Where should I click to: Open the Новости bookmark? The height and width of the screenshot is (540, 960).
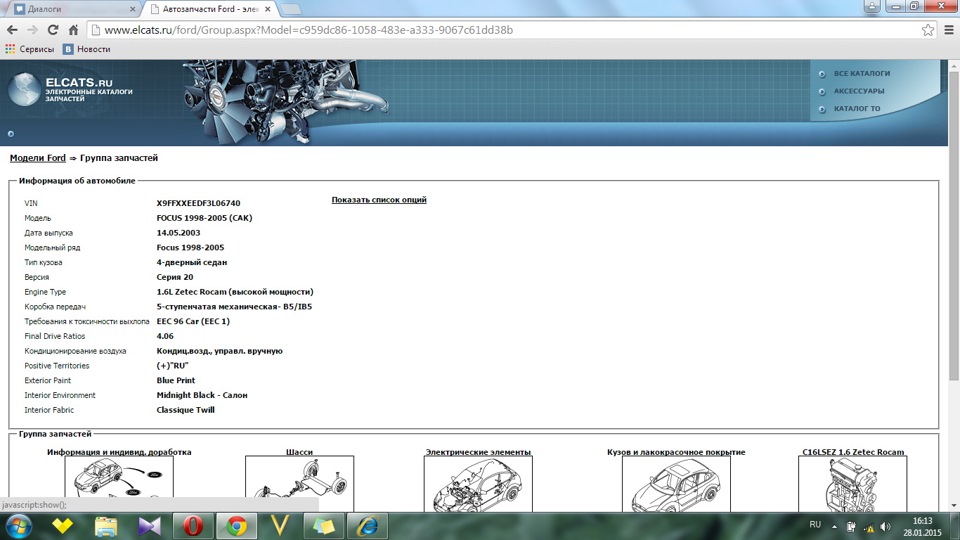(x=86, y=49)
